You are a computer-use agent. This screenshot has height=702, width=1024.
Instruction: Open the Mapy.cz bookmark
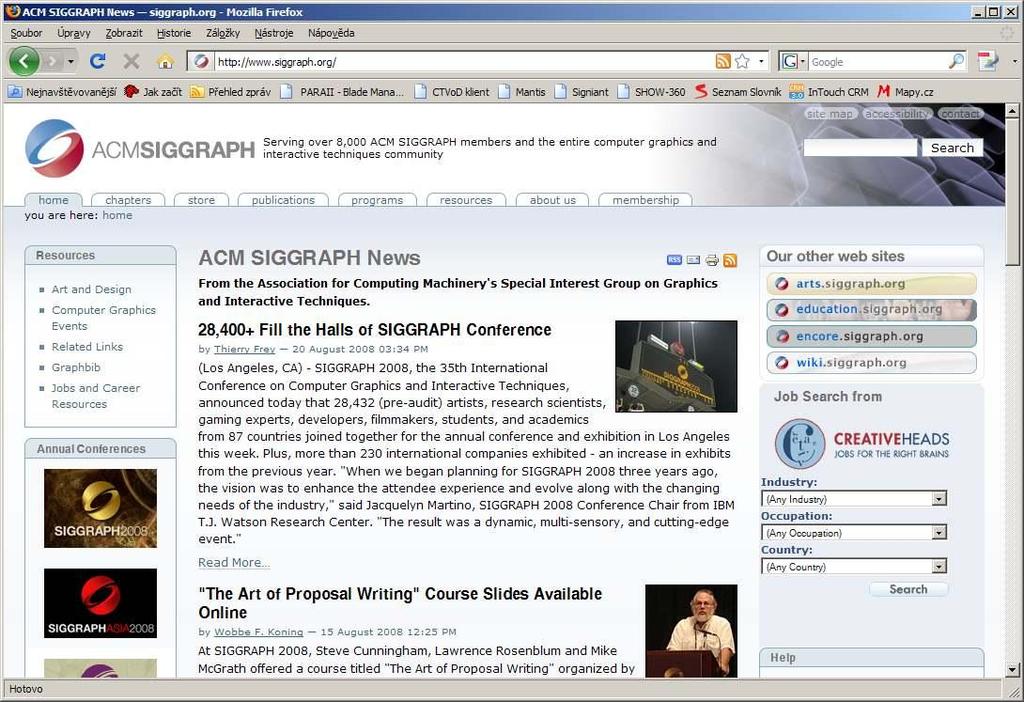pos(906,92)
